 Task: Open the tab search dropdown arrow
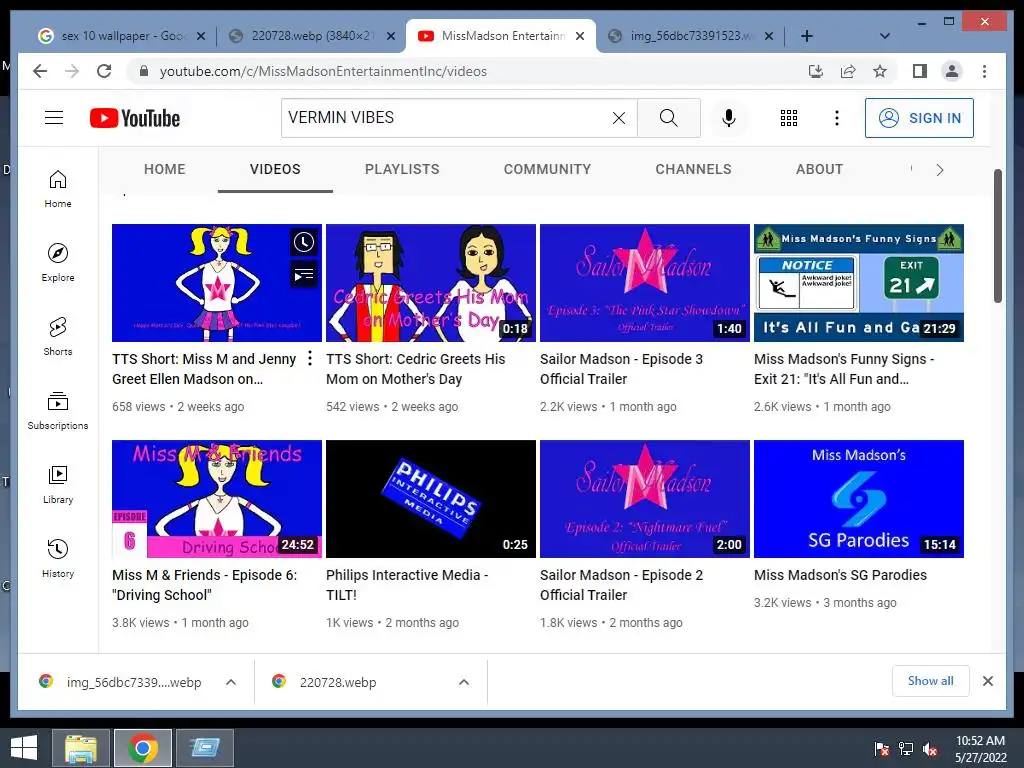click(884, 36)
